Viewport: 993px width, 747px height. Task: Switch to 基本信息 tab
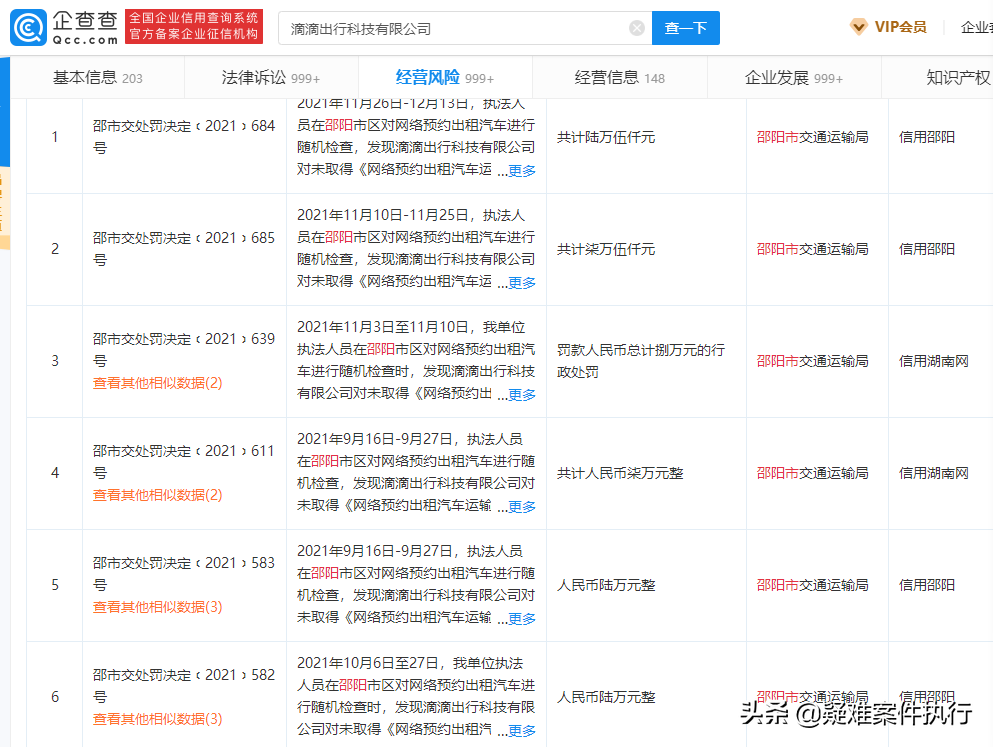(x=98, y=78)
